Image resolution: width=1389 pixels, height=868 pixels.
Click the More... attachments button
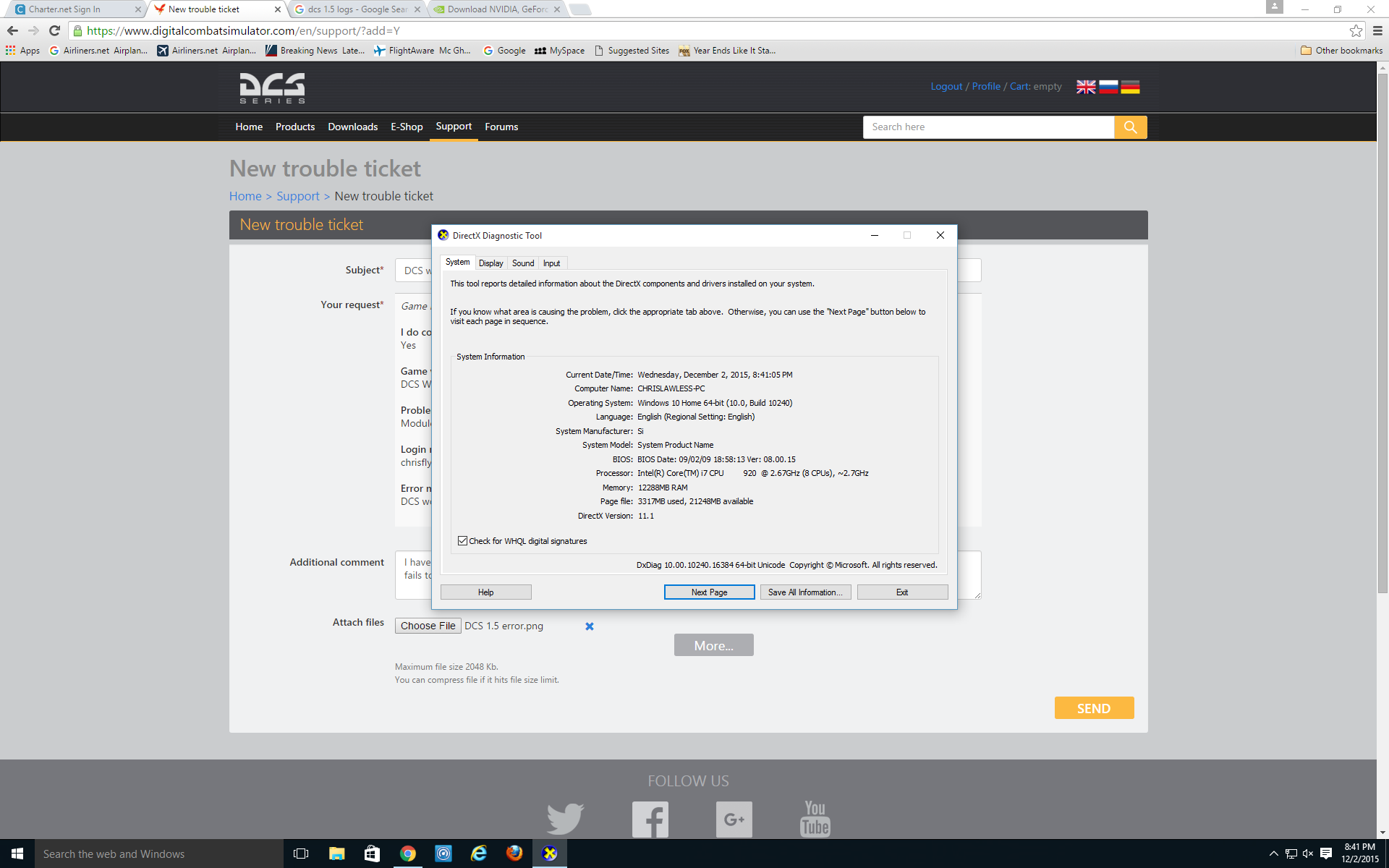(x=713, y=645)
